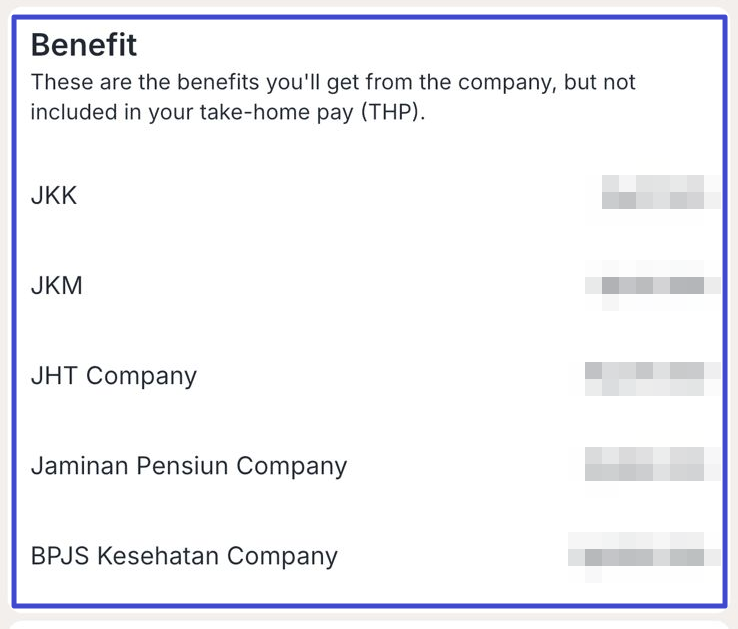Viewport: 738px width, 629px height.
Task: Click the blurred Jaminan Pensiun Company amount
Action: click(x=653, y=464)
